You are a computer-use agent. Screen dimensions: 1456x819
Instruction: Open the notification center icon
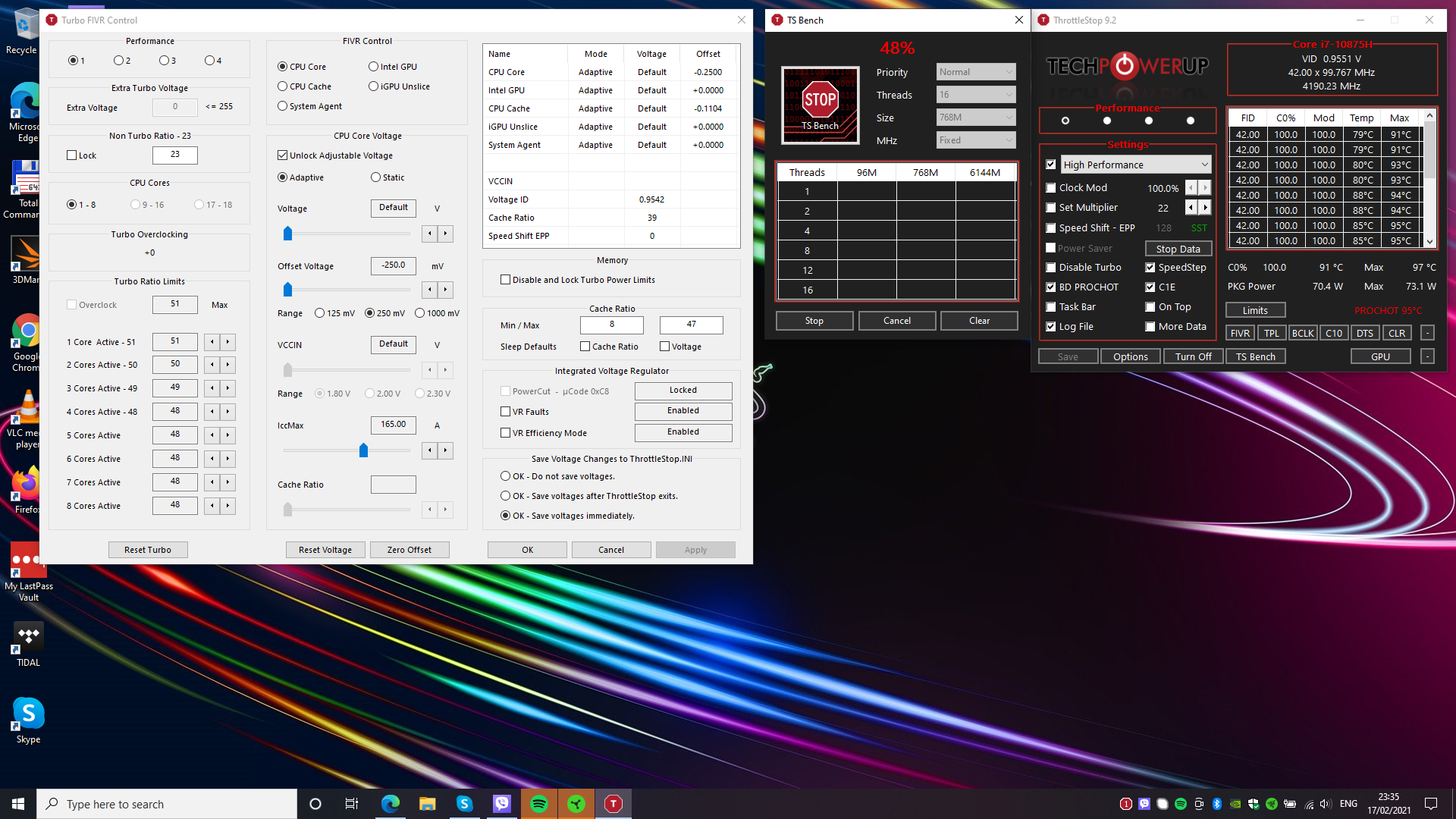[1431, 804]
